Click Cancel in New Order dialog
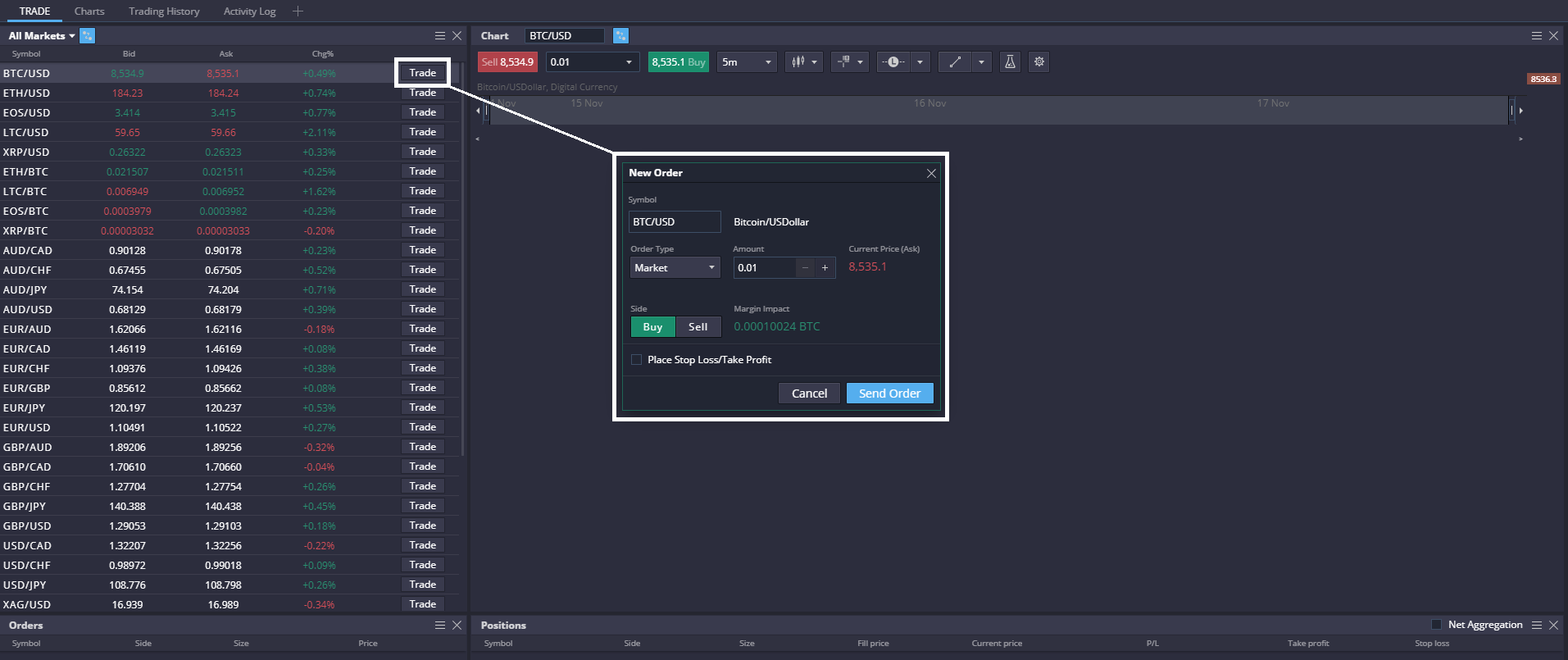The image size is (1568, 660). pos(809,394)
